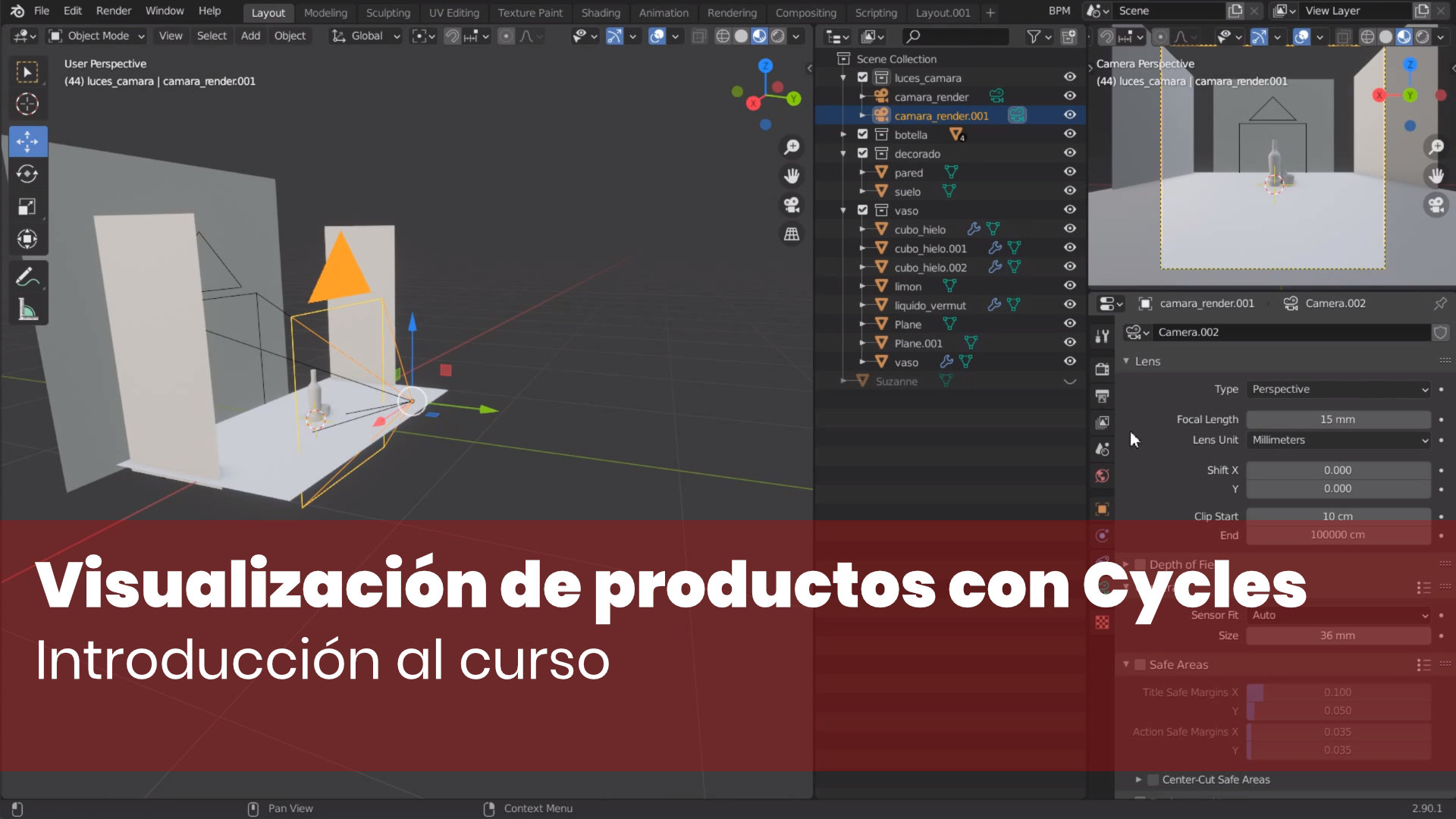The image size is (1456, 819).
Task: Open the Tool properties tab
Action: click(1102, 336)
